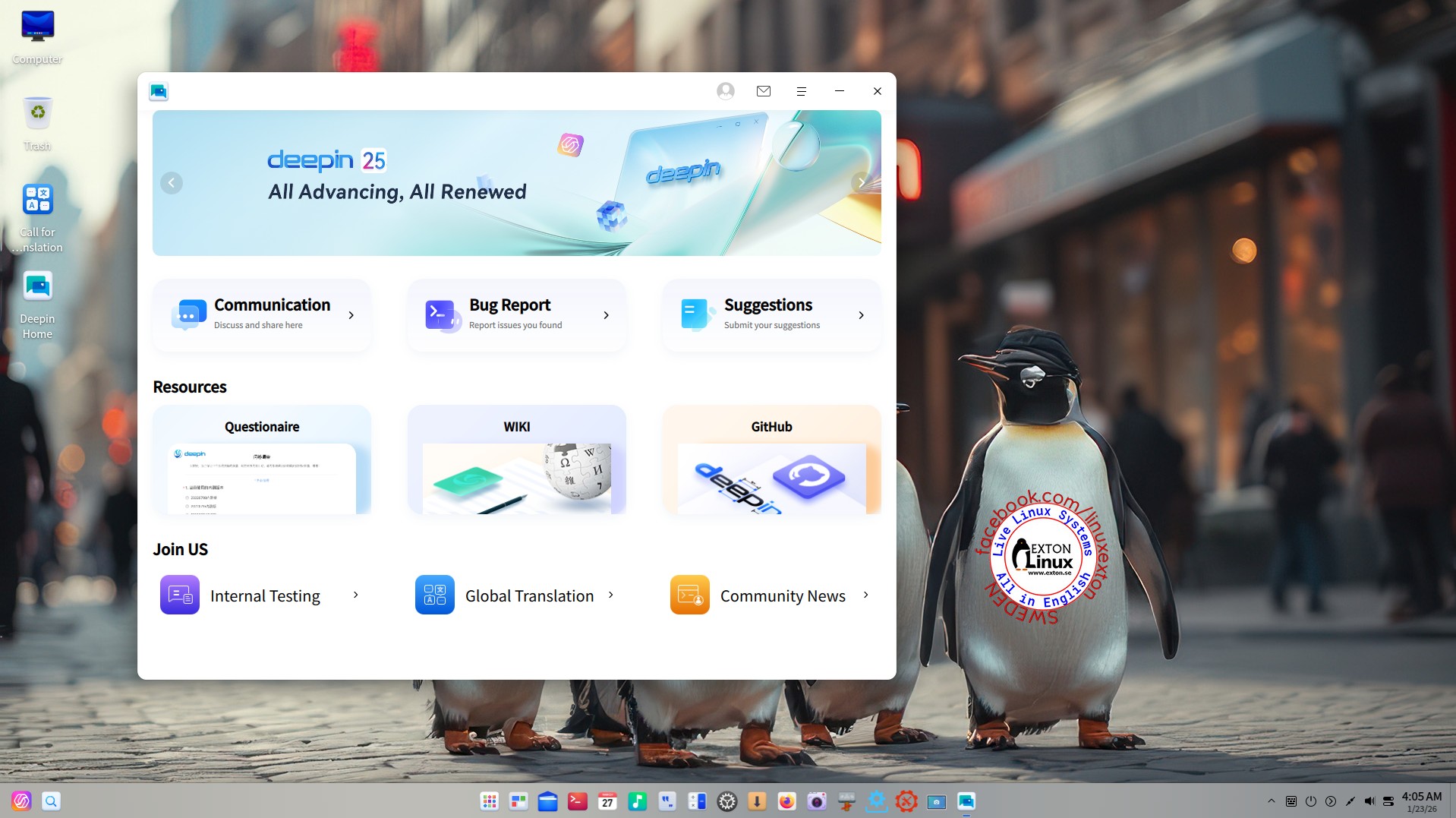Launch the terminal from the dock
Screen dimensions: 1456x818
577,801
